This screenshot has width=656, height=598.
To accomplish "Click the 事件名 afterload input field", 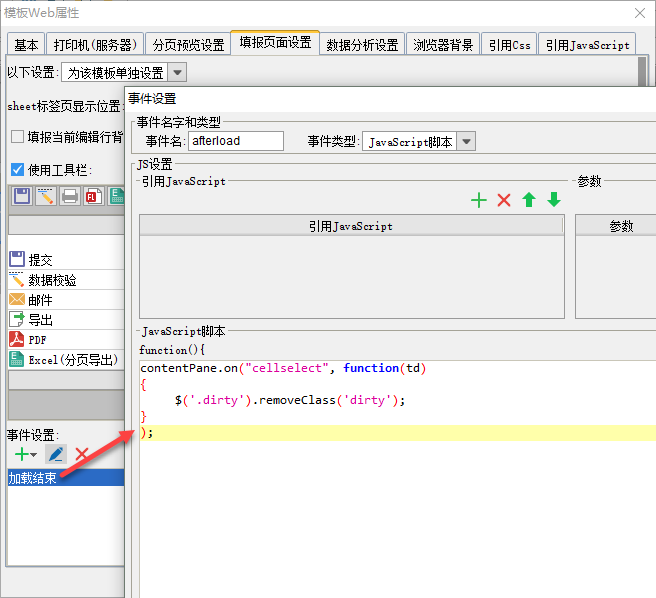I will pos(236,141).
